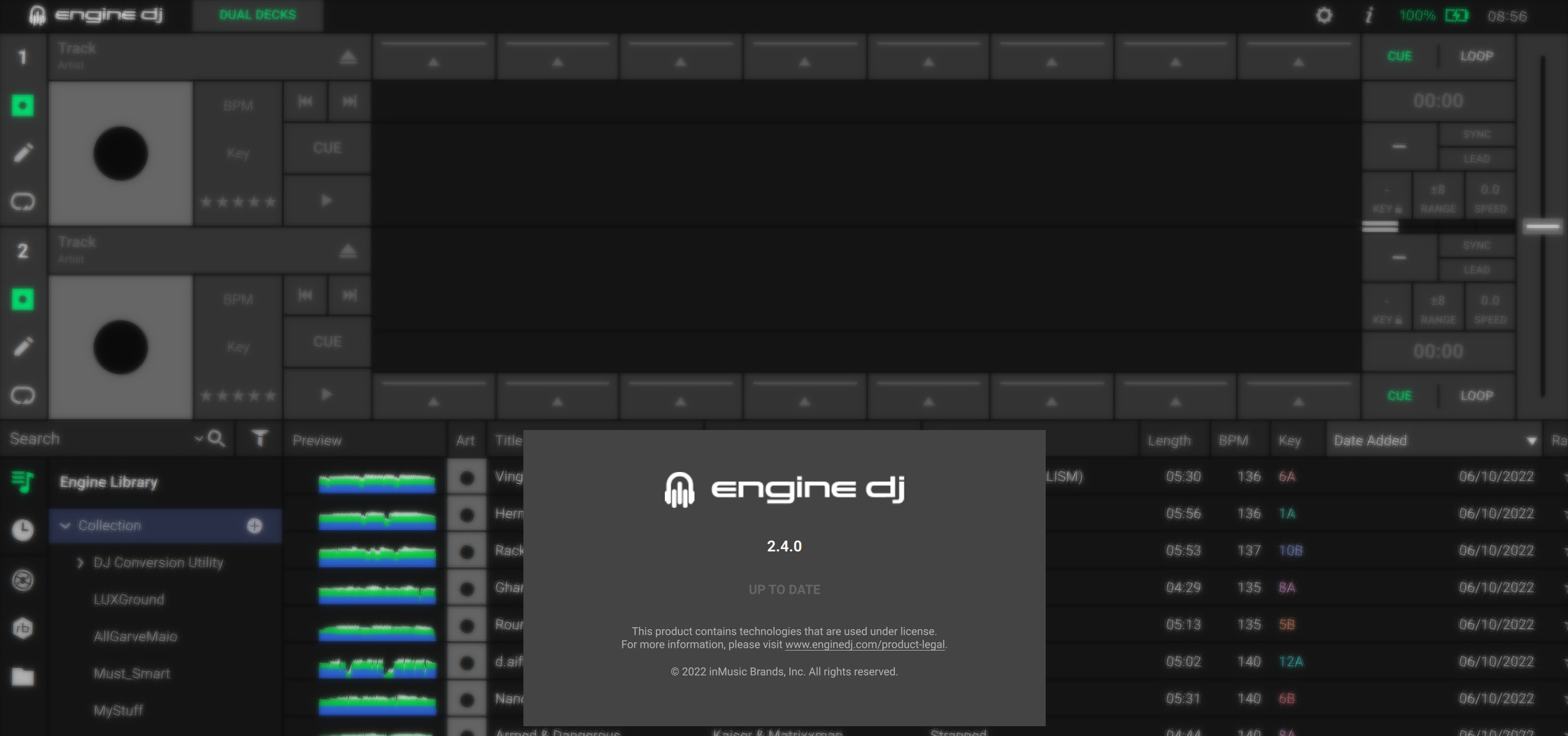Open the Traktor library source
Viewport: 1568px width, 736px height.
[22, 581]
